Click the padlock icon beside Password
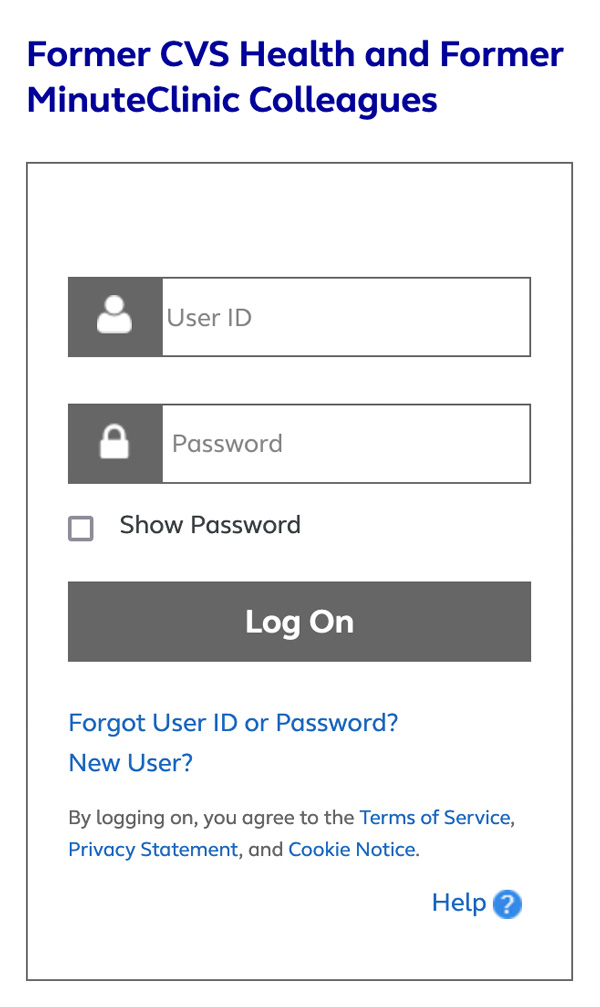 [x=114, y=441]
